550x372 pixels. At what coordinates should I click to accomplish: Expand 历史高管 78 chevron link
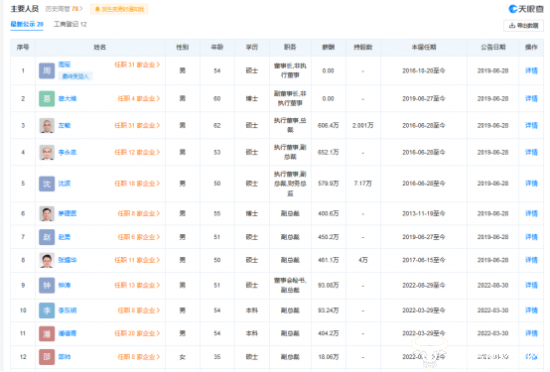point(64,9)
